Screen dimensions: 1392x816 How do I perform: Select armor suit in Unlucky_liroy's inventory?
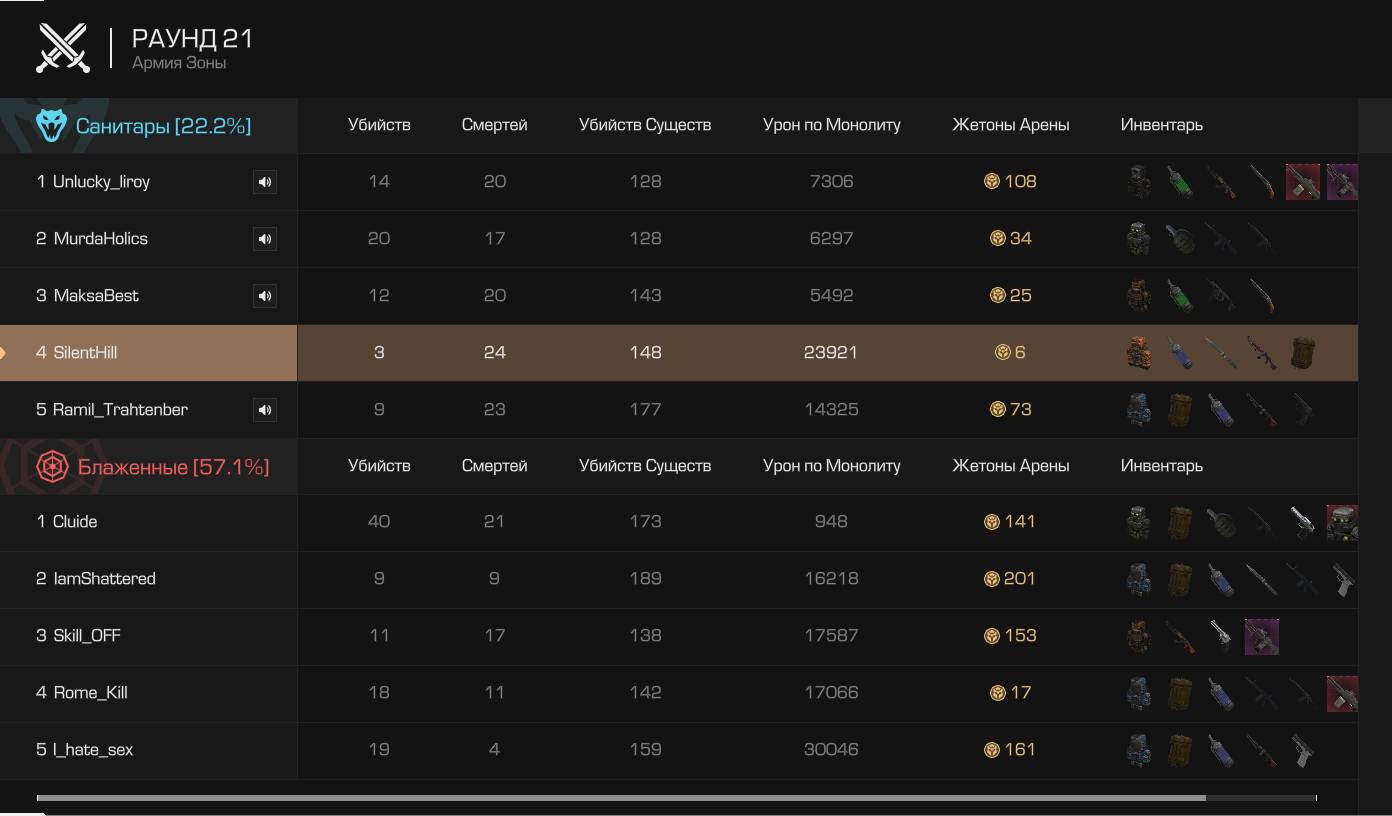click(1138, 182)
